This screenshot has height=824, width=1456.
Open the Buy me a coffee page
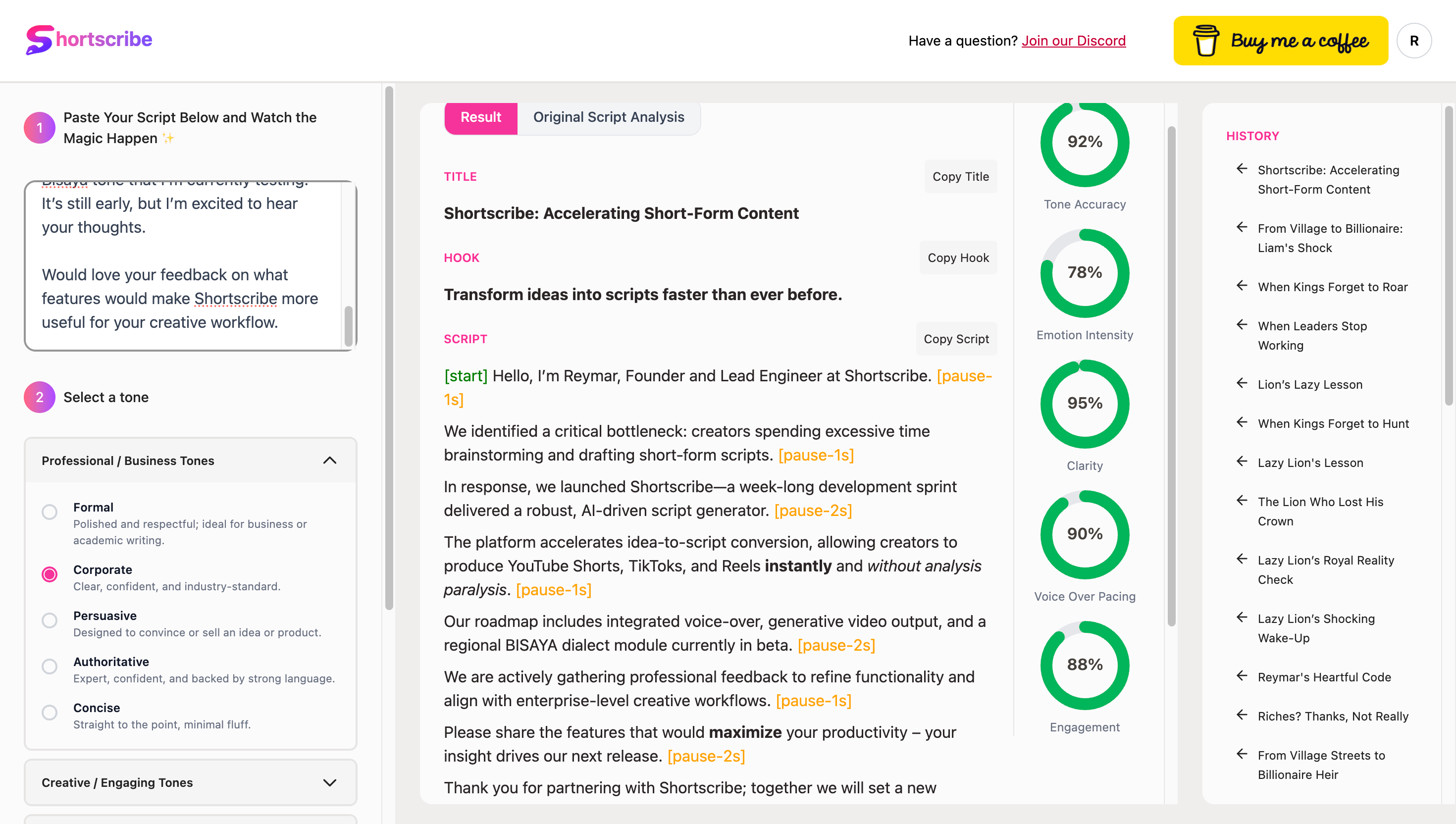click(x=1280, y=40)
